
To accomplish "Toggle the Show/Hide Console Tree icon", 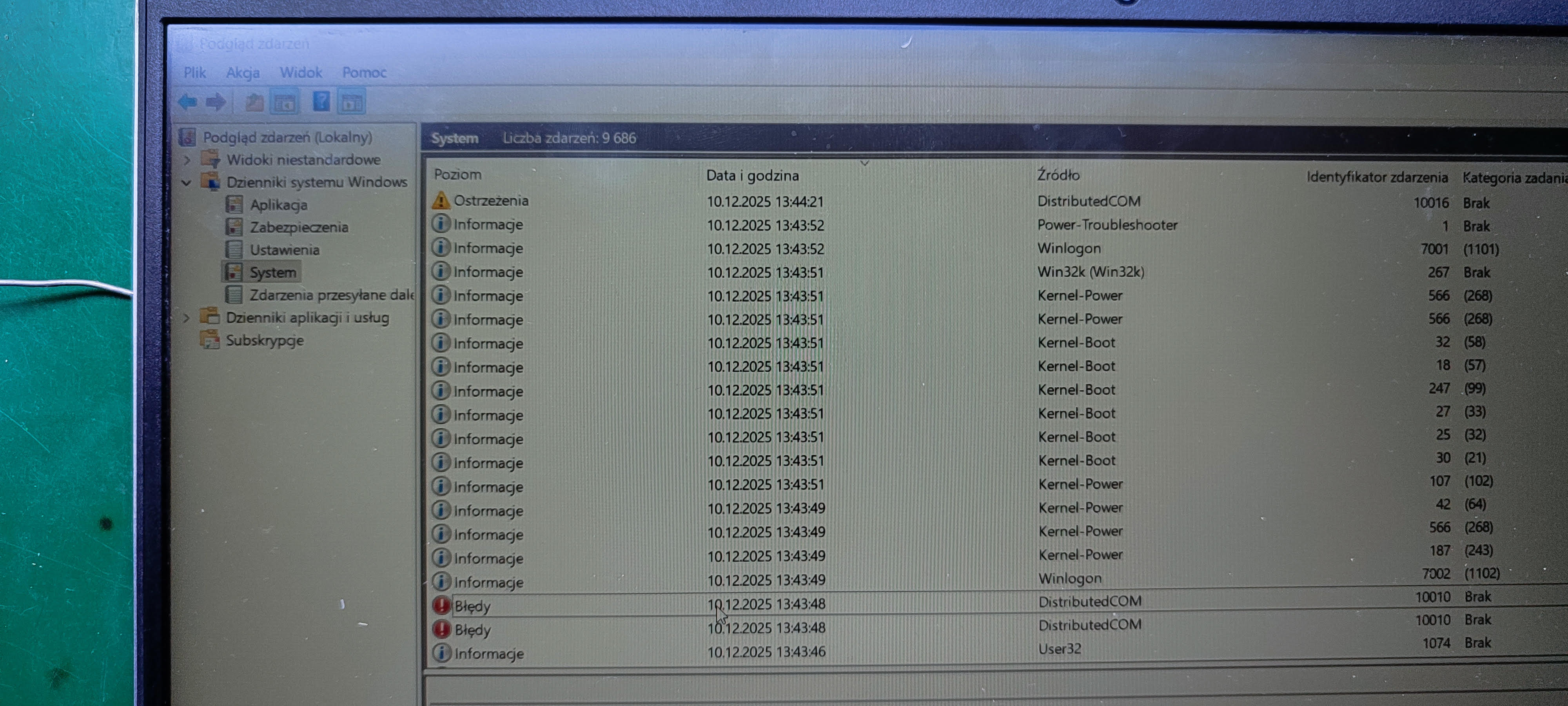I will pos(284,102).
